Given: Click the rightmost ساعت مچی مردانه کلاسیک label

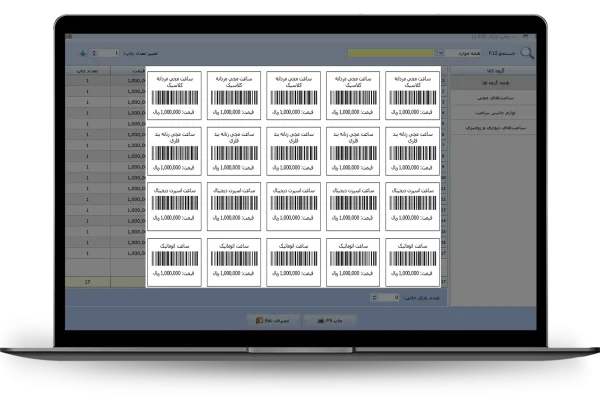Looking at the screenshot, I should [x=412, y=95].
